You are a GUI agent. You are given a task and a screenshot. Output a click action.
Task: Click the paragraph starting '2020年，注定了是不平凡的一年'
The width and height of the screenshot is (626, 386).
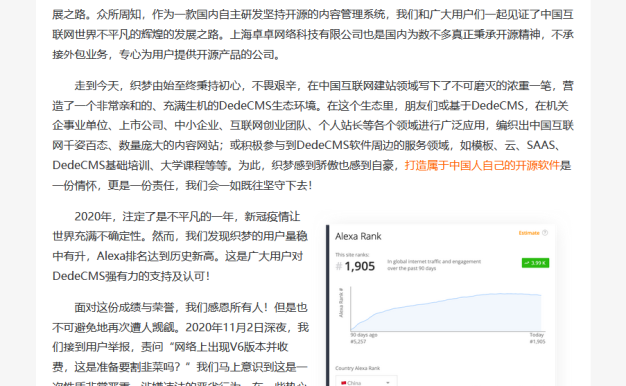pyautogui.click(x=180, y=246)
